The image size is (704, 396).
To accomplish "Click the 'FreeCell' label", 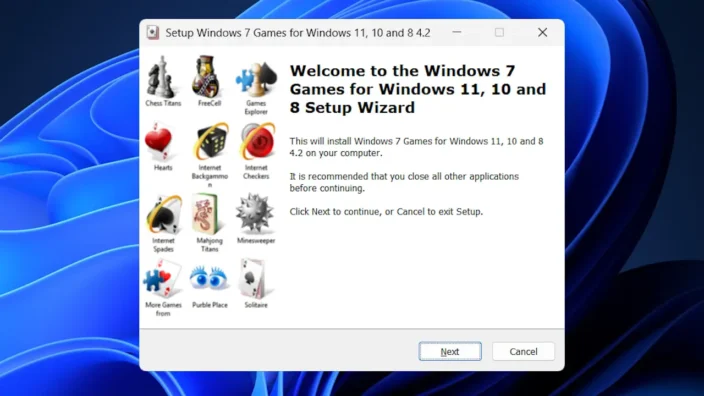I will [x=210, y=103].
